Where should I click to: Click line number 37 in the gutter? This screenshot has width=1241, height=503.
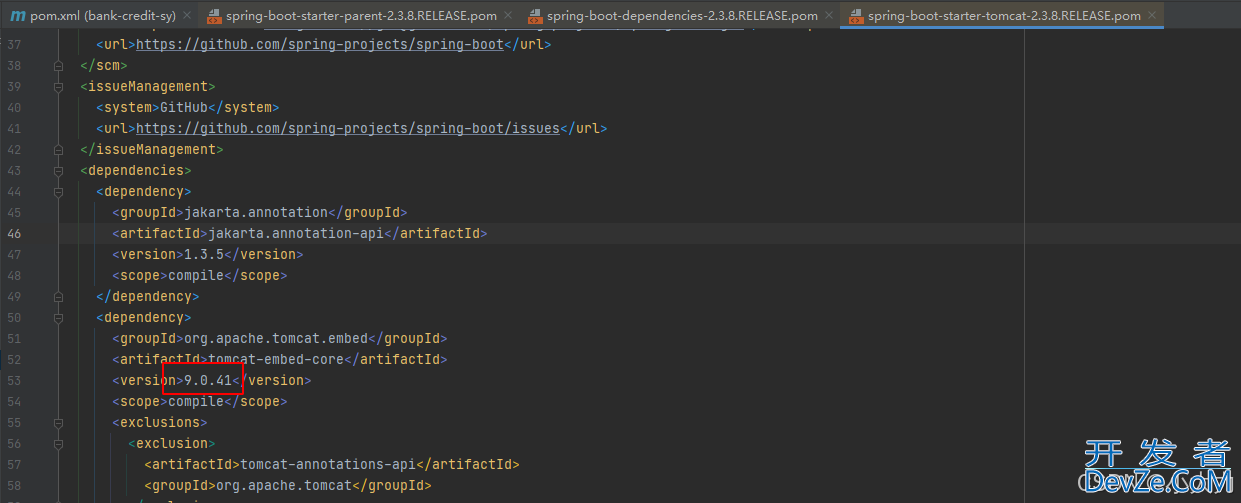[x=13, y=44]
